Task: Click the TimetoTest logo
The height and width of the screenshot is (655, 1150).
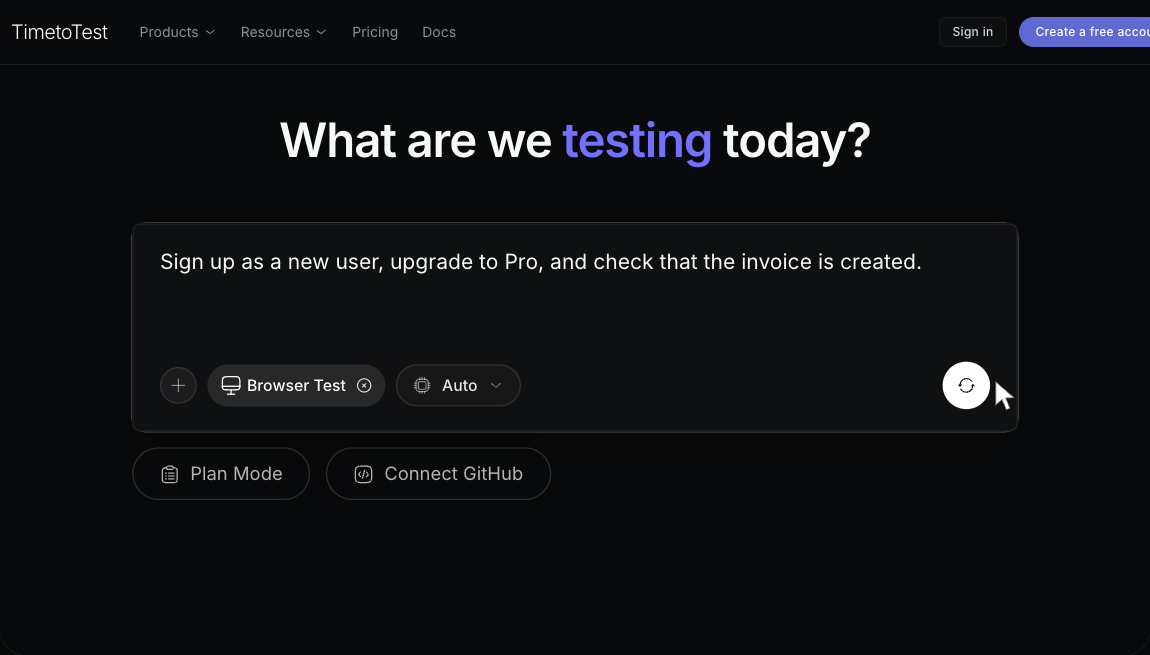Action: point(59,32)
